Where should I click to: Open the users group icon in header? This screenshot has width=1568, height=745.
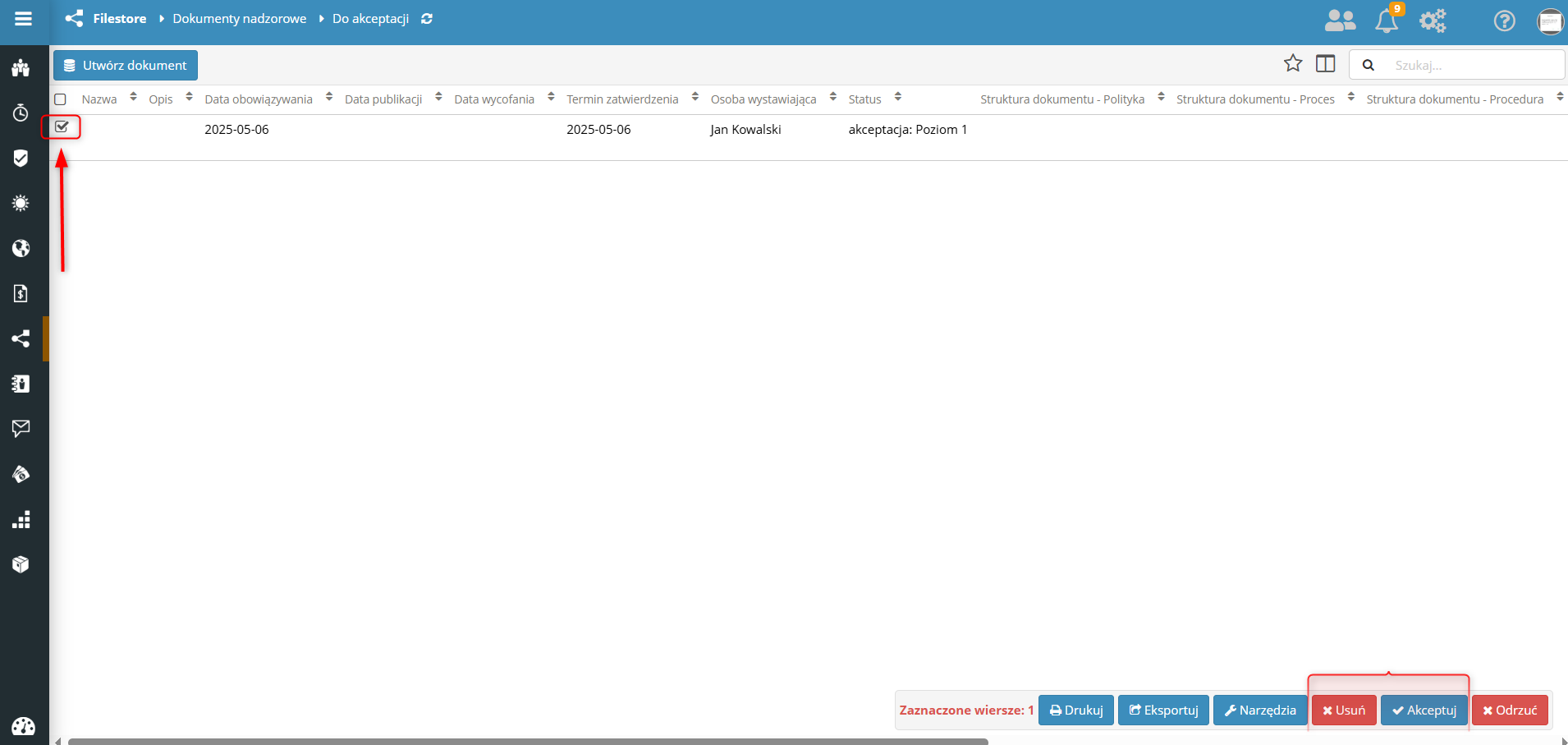[x=1340, y=21]
